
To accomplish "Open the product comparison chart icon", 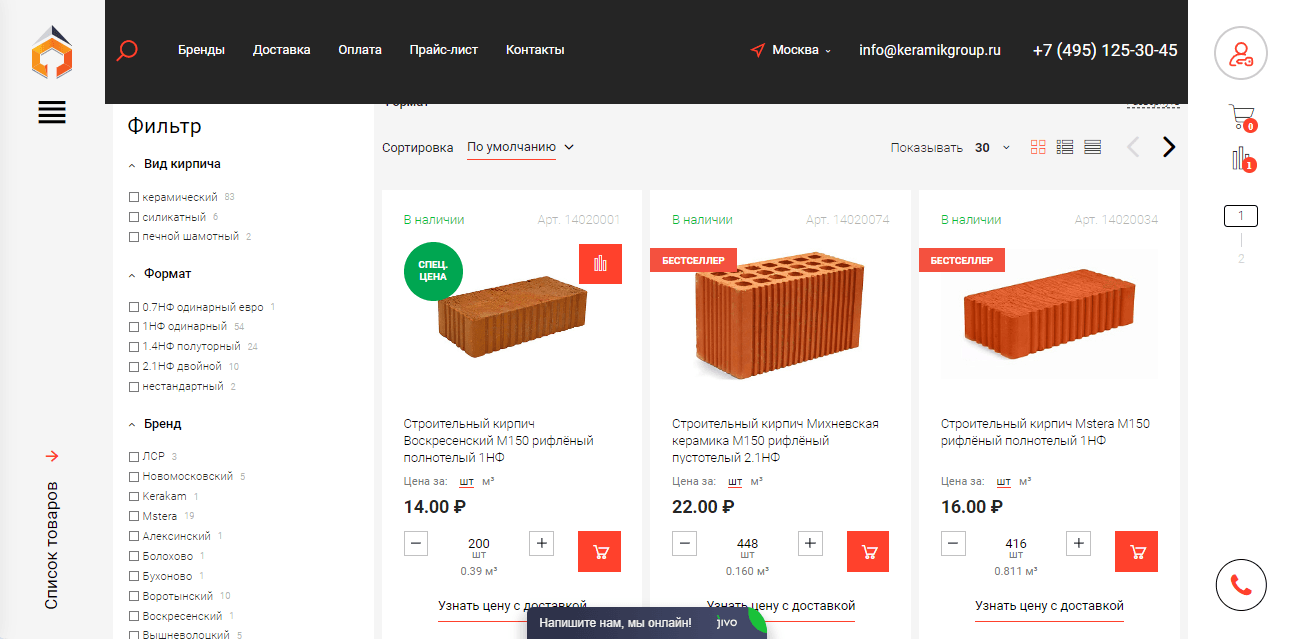I will tap(1241, 158).
